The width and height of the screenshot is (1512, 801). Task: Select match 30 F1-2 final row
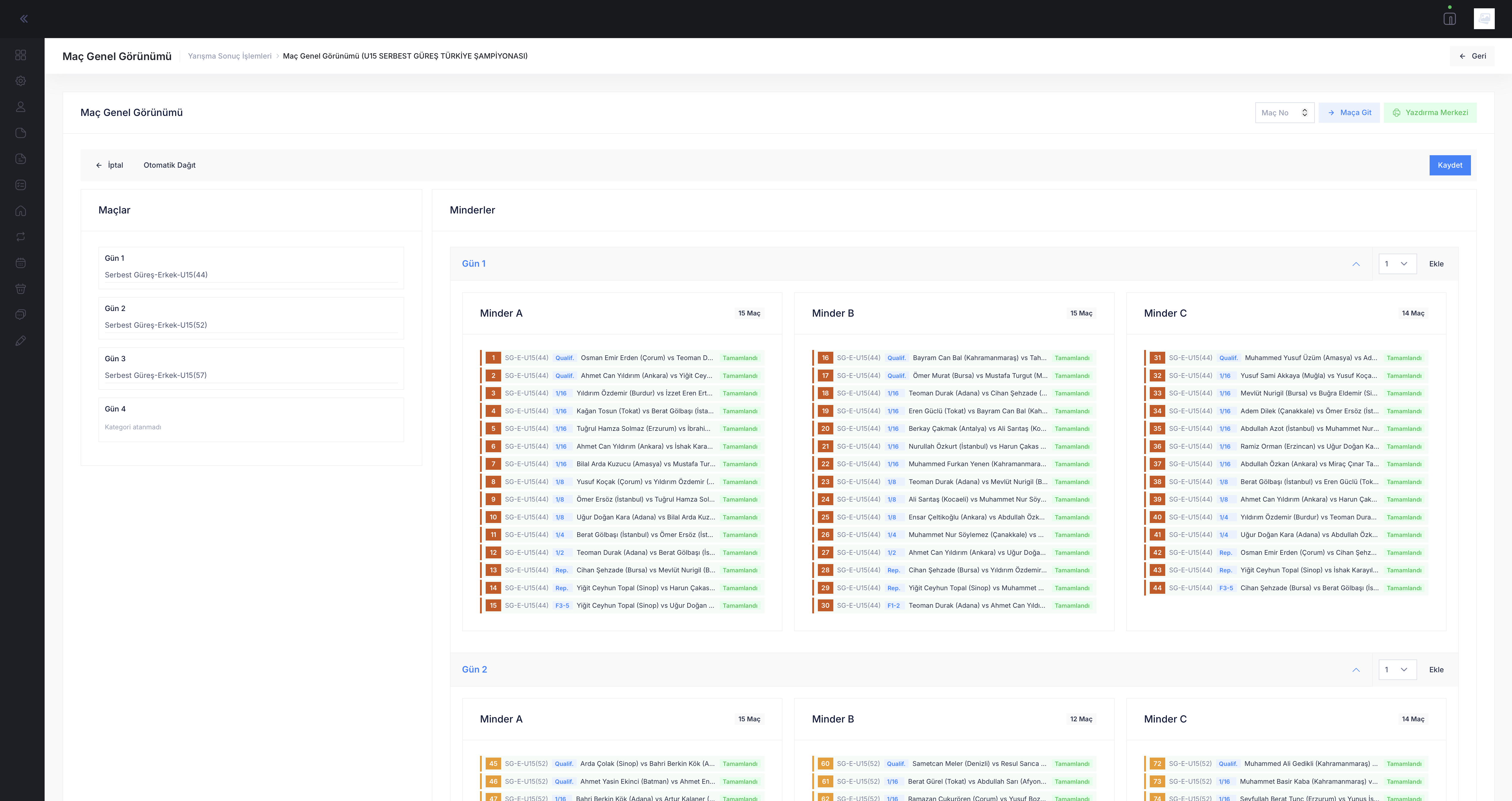pyautogui.click(x=954, y=606)
